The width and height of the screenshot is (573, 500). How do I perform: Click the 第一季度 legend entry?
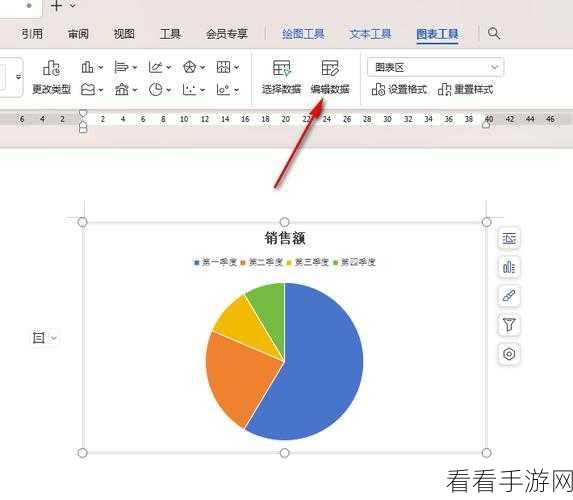(216, 262)
